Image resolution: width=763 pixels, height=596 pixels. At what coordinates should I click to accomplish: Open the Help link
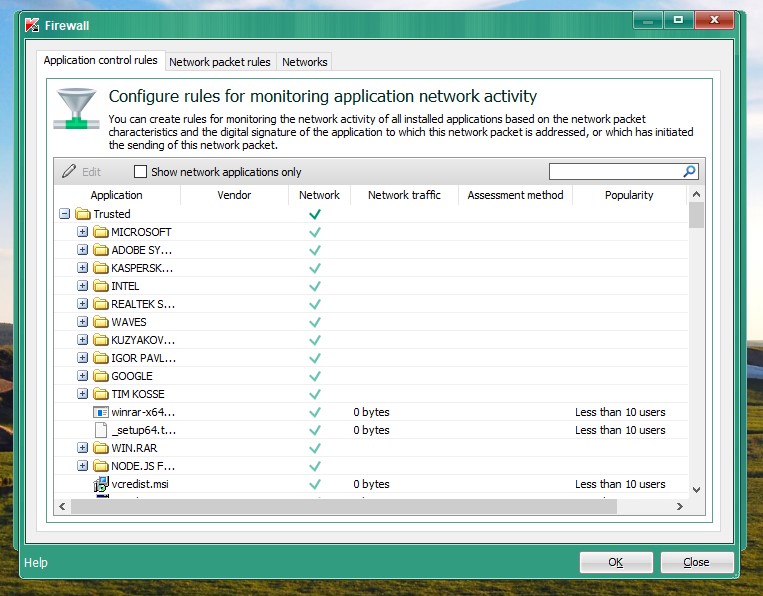tap(36, 562)
